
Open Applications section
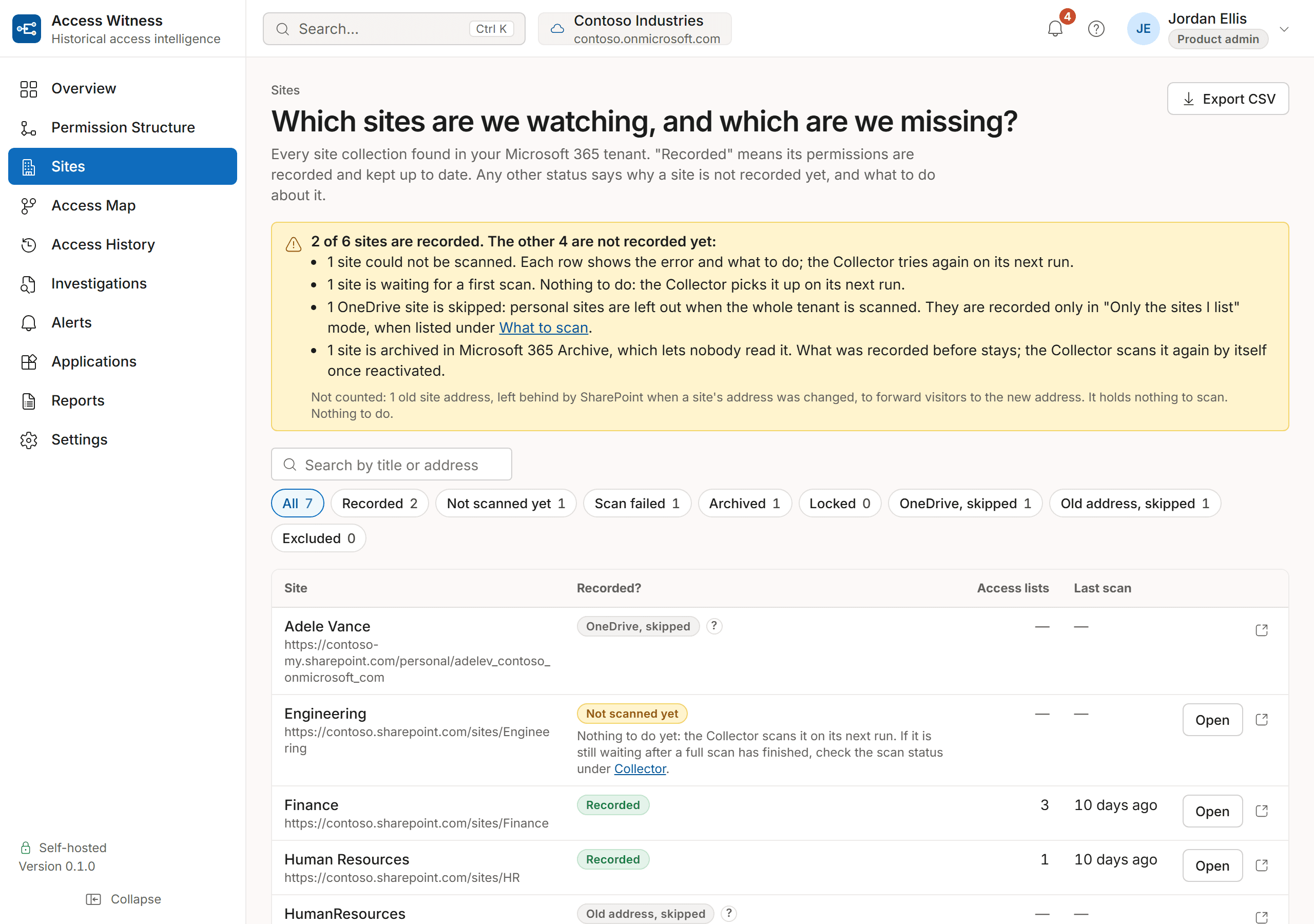tap(123, 361)
